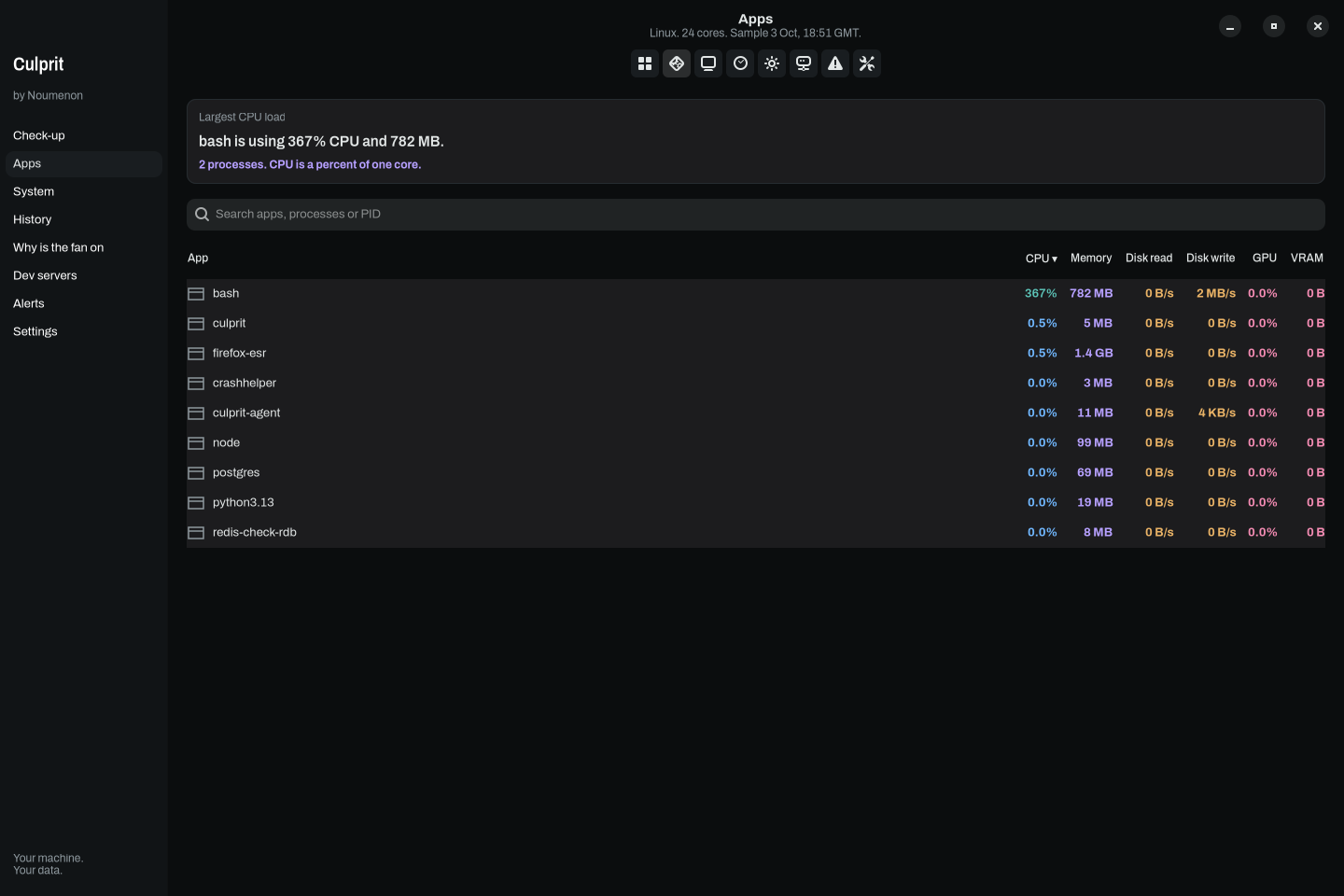Open Alerts via the warning triangle icon

pos(835,63)
